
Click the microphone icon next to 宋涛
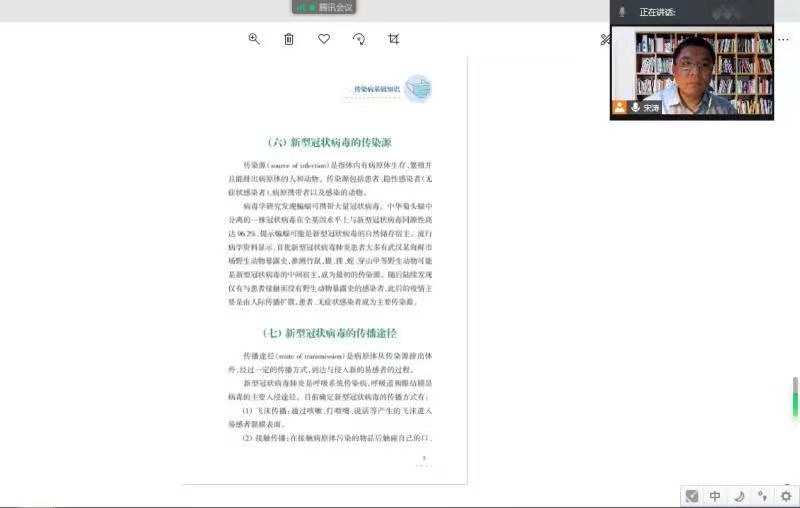[635, 107]
